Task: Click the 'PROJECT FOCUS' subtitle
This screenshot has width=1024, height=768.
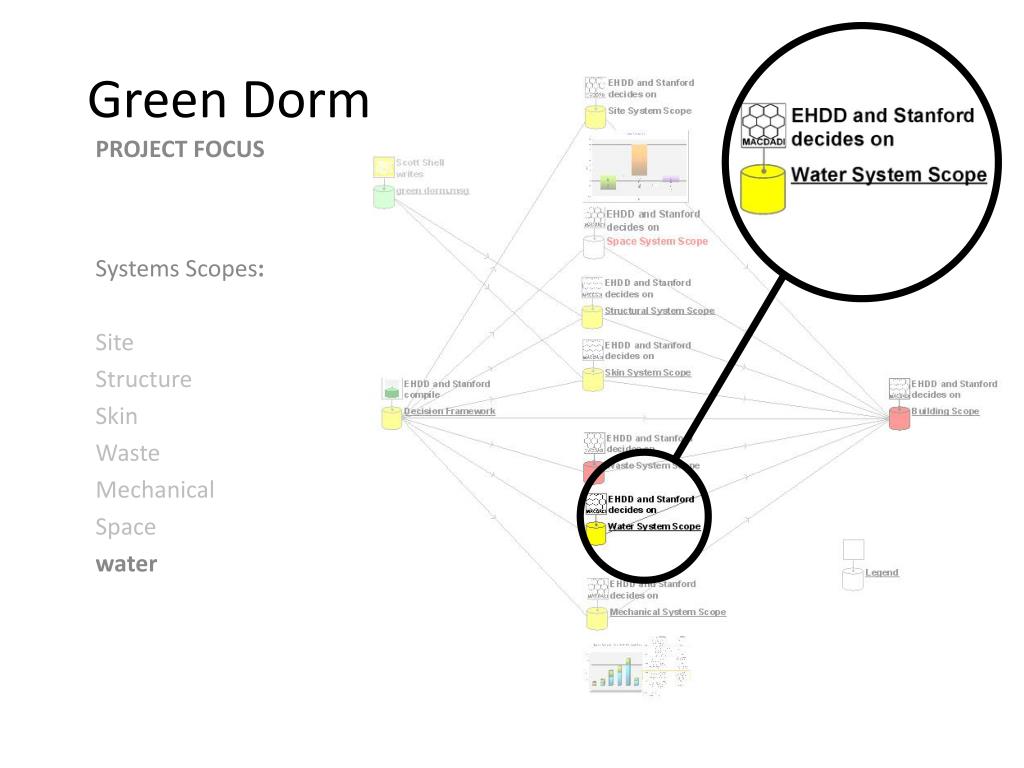Action: coord(180,150)
